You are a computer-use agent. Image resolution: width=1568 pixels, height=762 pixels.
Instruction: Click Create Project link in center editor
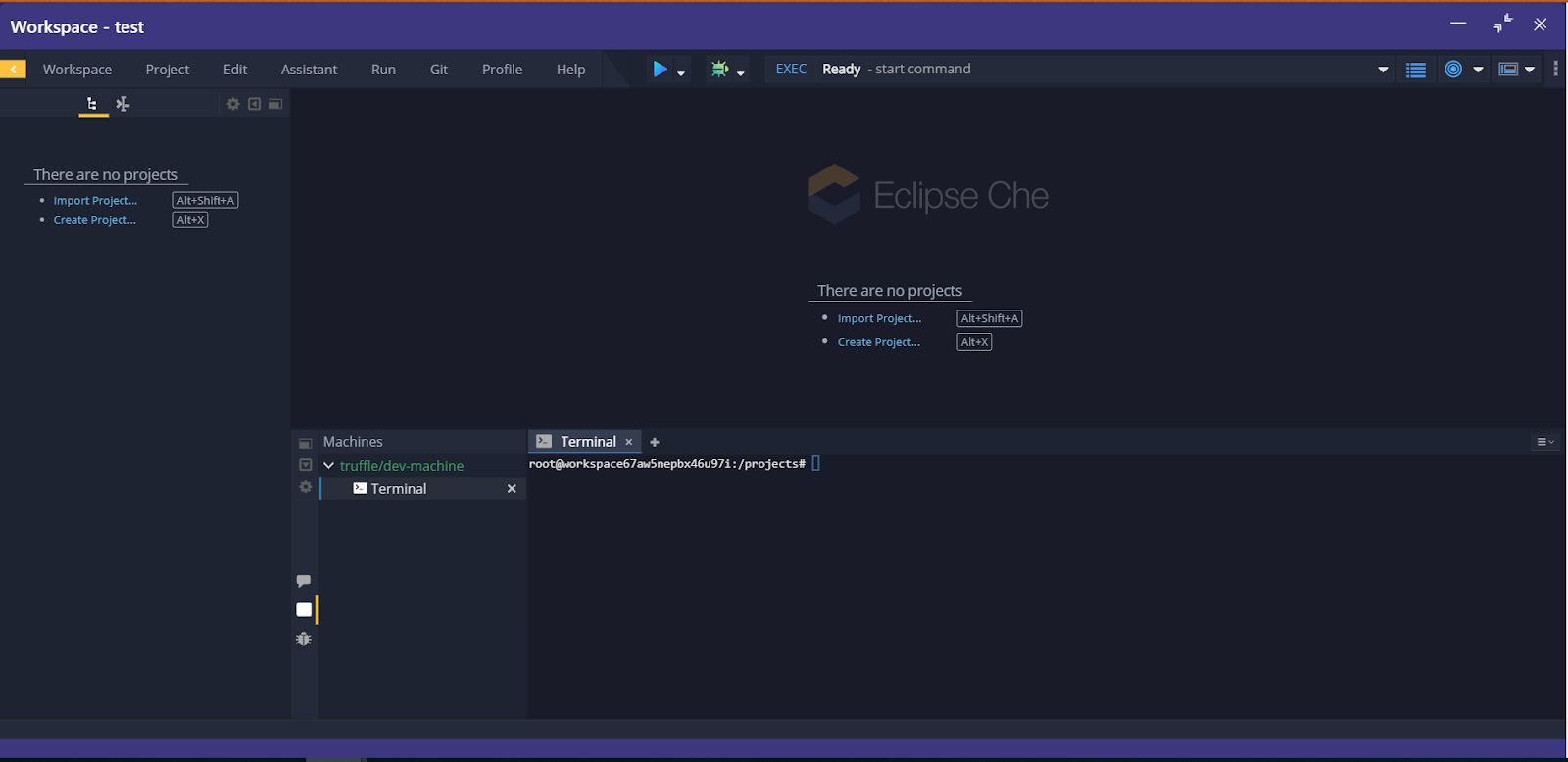pyautogui.click(x=879, y=342)
